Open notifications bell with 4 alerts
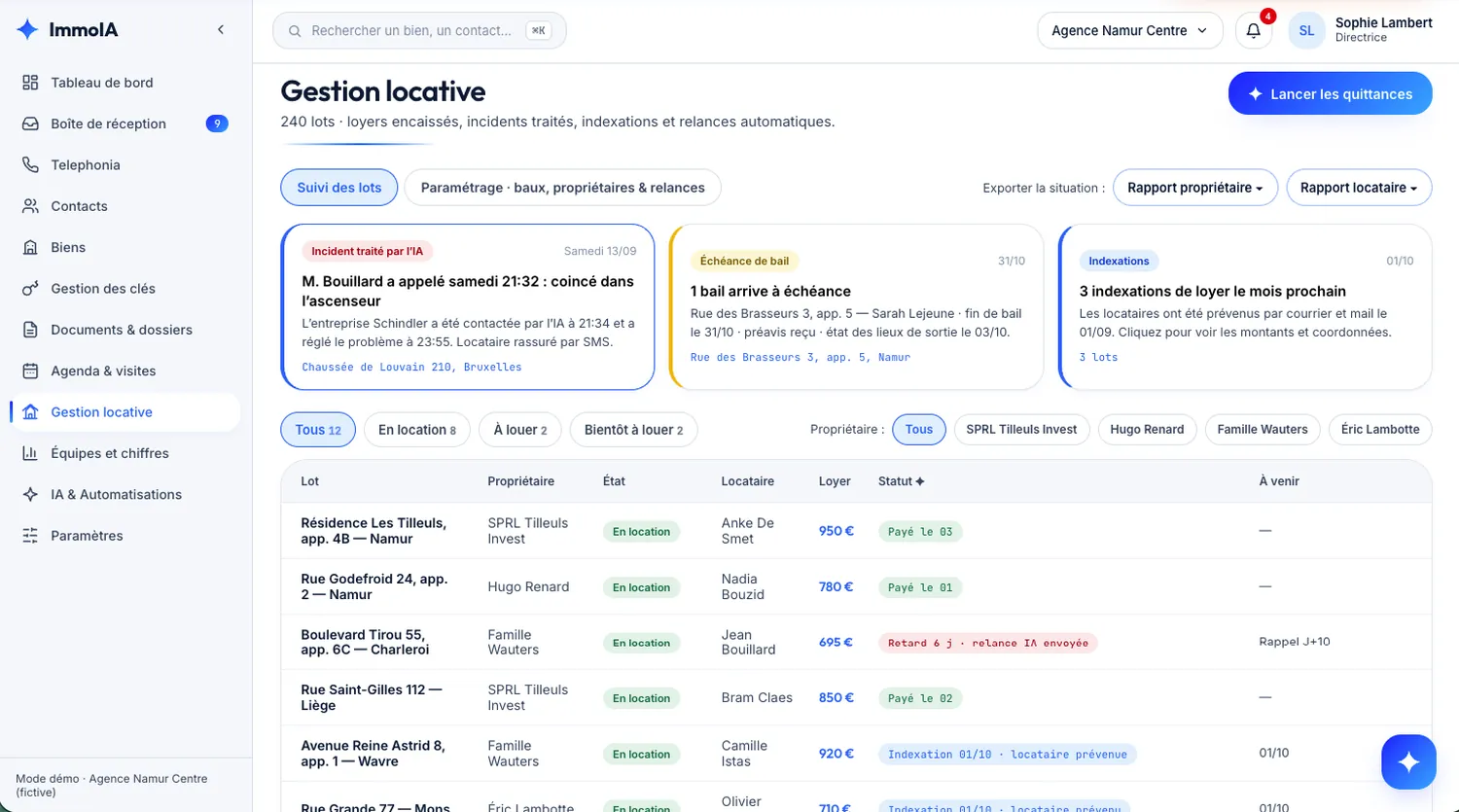The width and height of the screenshot is (1459, 812). (1254, 30)
